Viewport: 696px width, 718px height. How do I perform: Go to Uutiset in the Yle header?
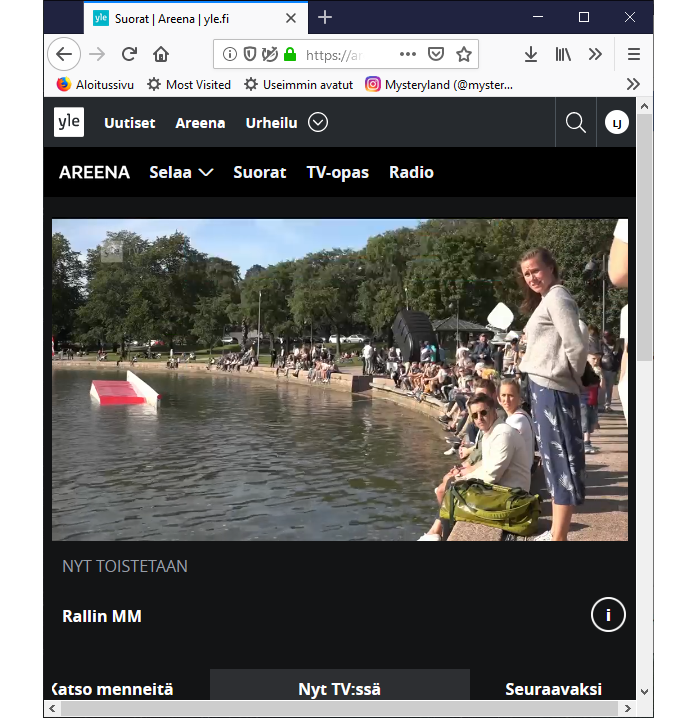coord(130,123)
